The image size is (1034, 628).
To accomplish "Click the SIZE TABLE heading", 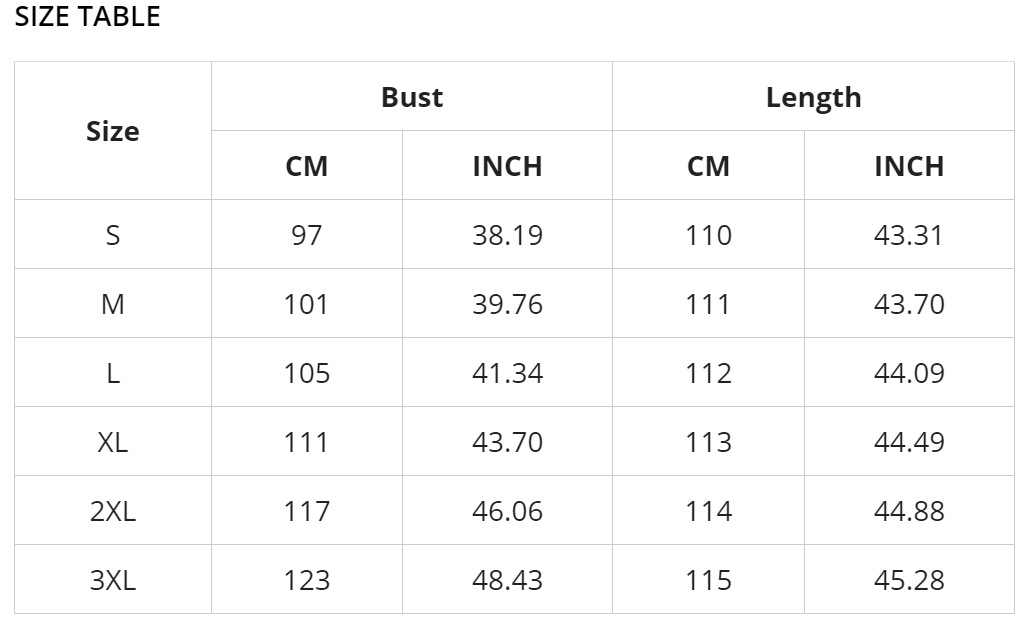I will point(87,16).
